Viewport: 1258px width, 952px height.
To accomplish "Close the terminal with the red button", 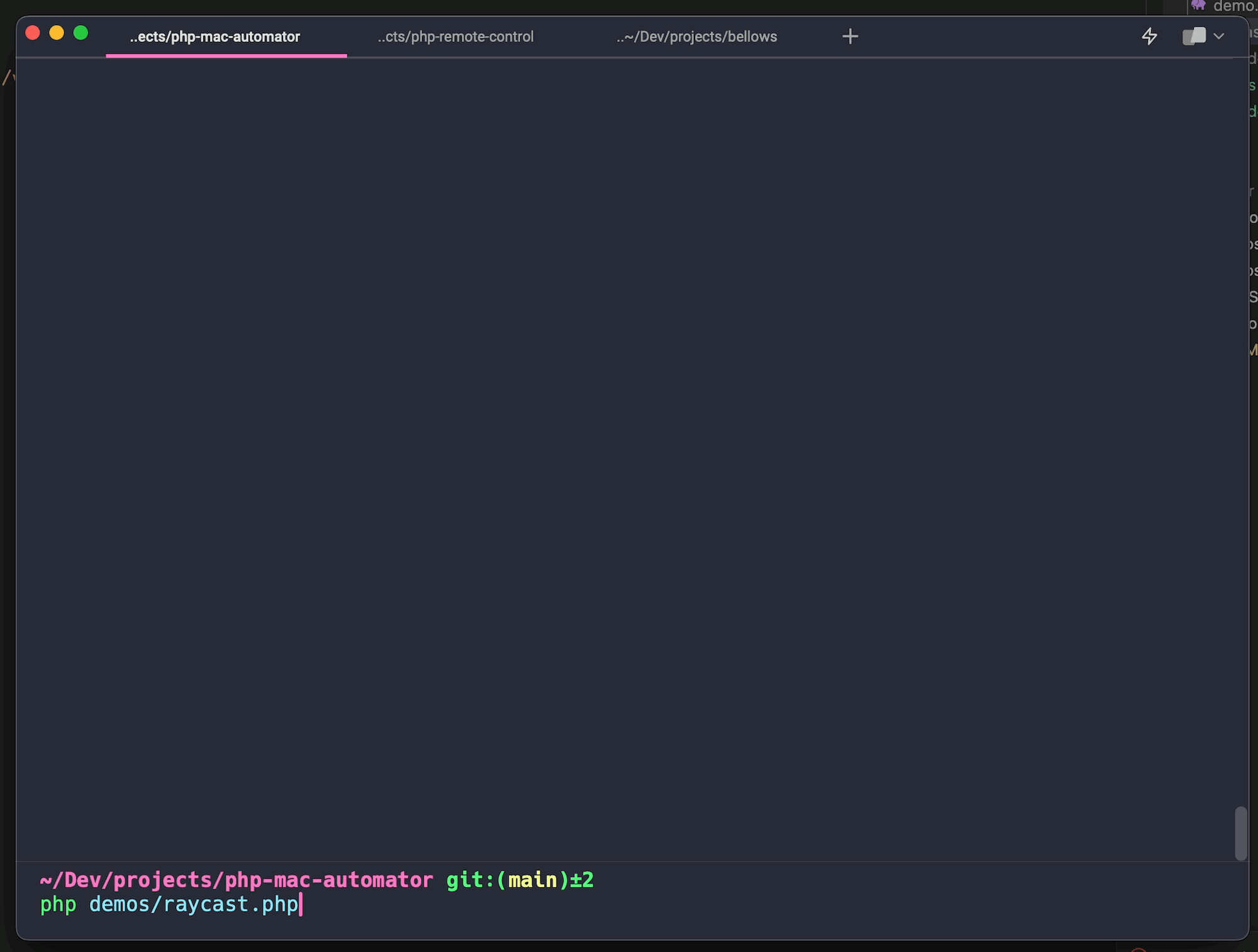I will click(33, 33).
